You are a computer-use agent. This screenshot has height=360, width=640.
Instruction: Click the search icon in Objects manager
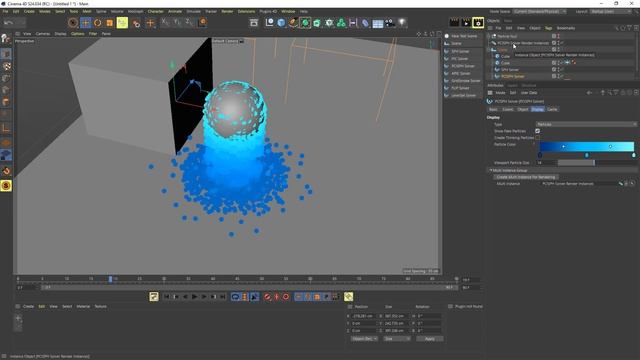[616, 28]
